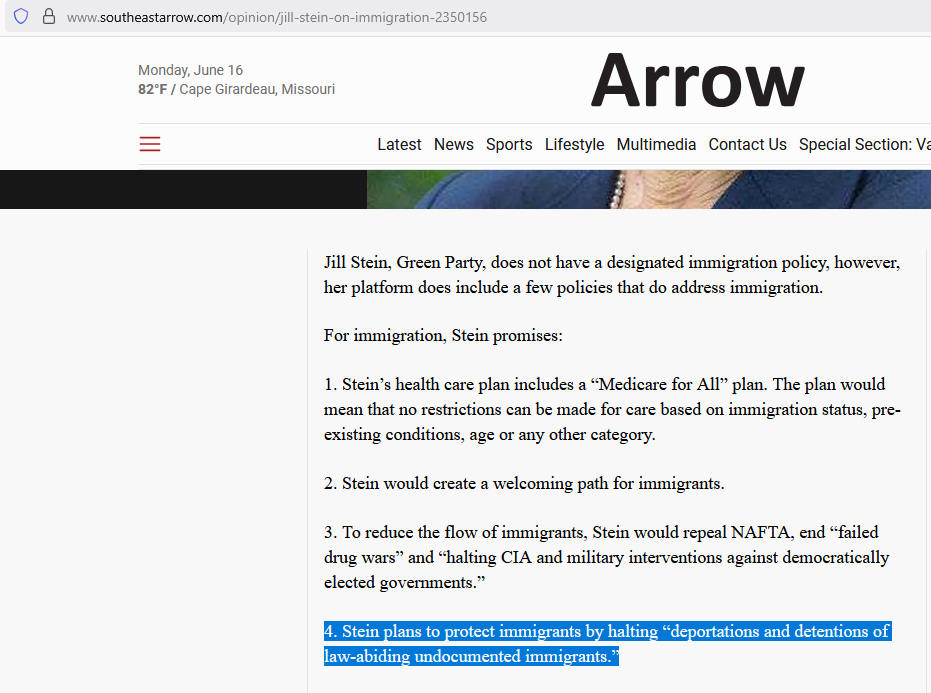Click the Arrow site logo
The height and width of the screenshot is (693, 931).
(698, 81)
